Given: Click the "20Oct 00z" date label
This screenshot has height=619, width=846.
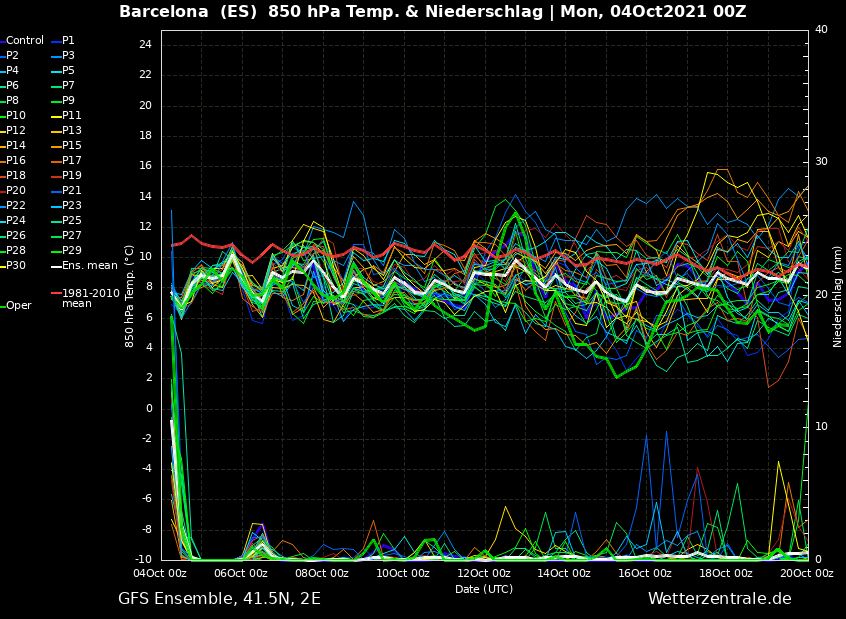Looking at the screenshot, I should [807, 573].
